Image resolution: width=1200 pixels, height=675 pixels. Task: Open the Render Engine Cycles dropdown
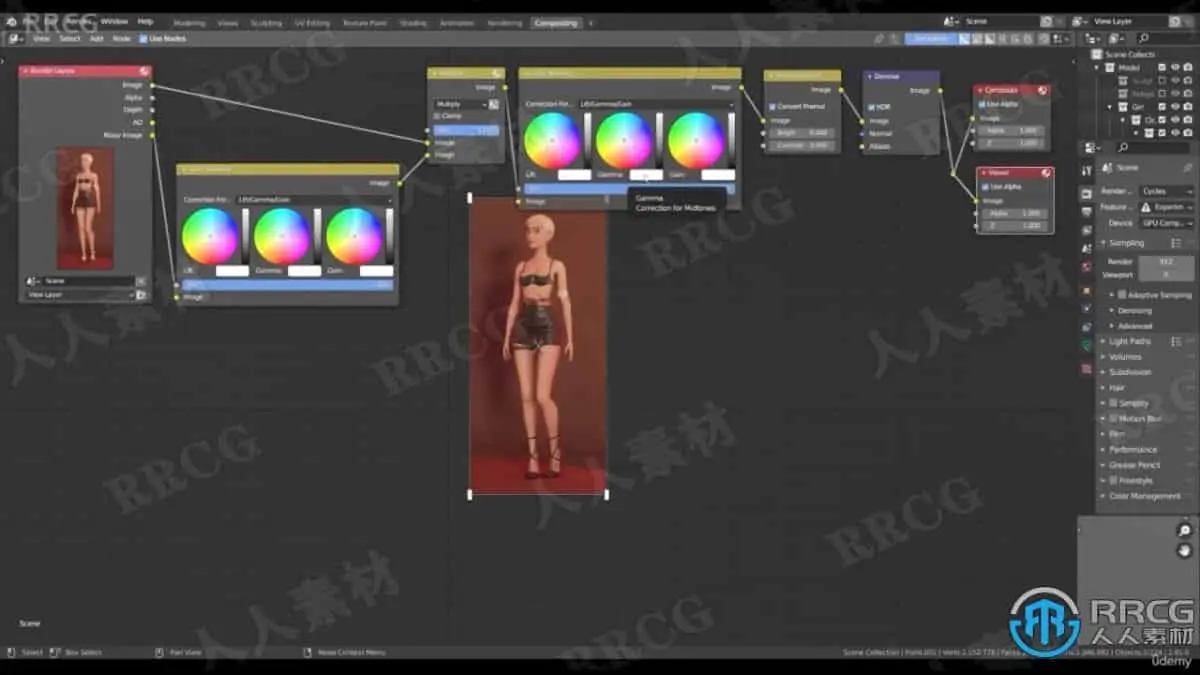1166,191
